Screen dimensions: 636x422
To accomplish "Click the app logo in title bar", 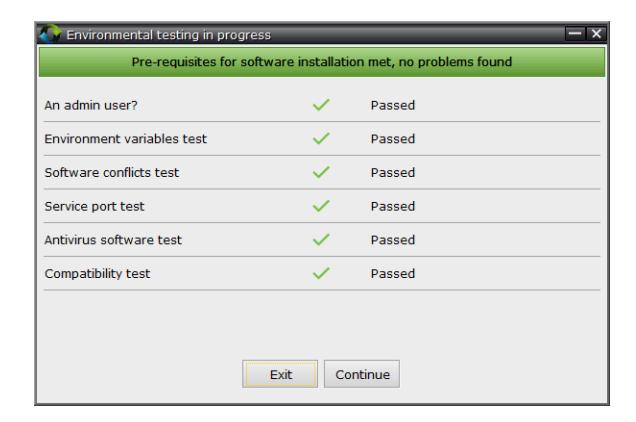I will (x=50, y=34).
